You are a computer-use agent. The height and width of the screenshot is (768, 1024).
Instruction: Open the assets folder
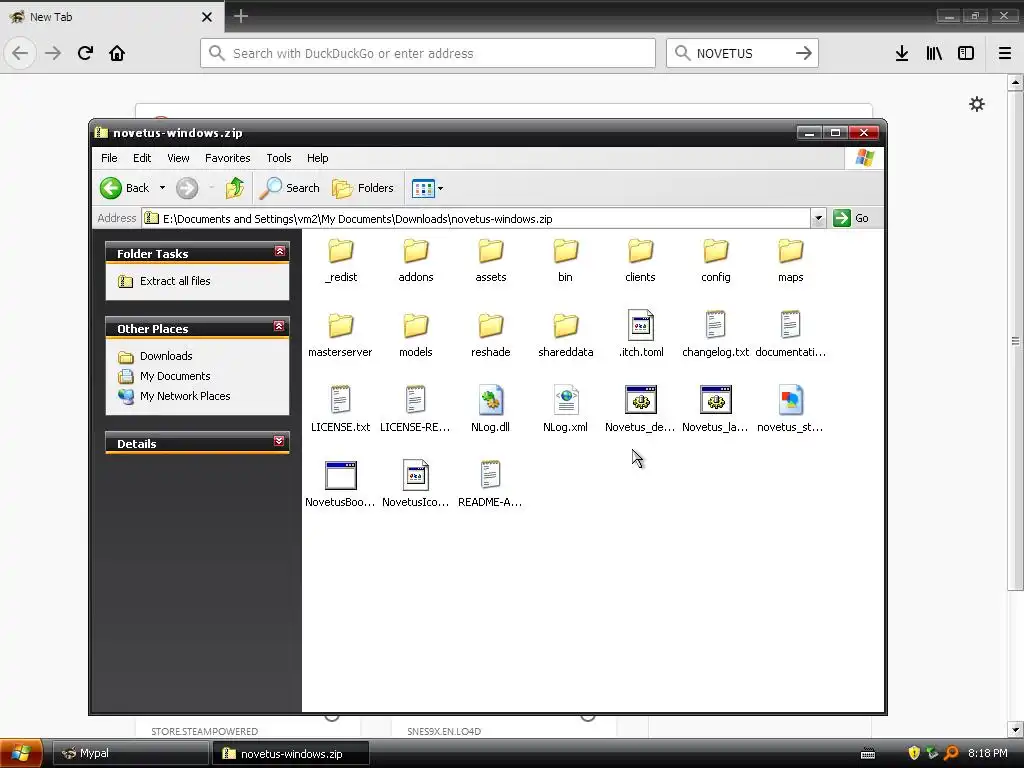(x=490, y=260)
